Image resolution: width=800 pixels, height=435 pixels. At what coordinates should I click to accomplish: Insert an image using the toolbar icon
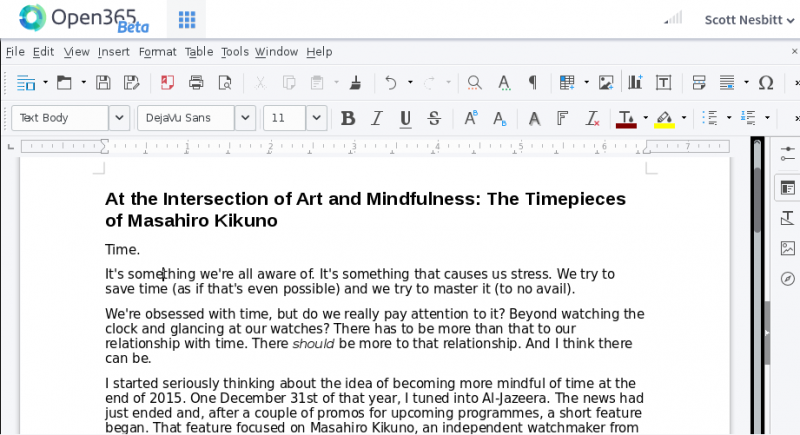pyautogui.click(x=606, y=83)
